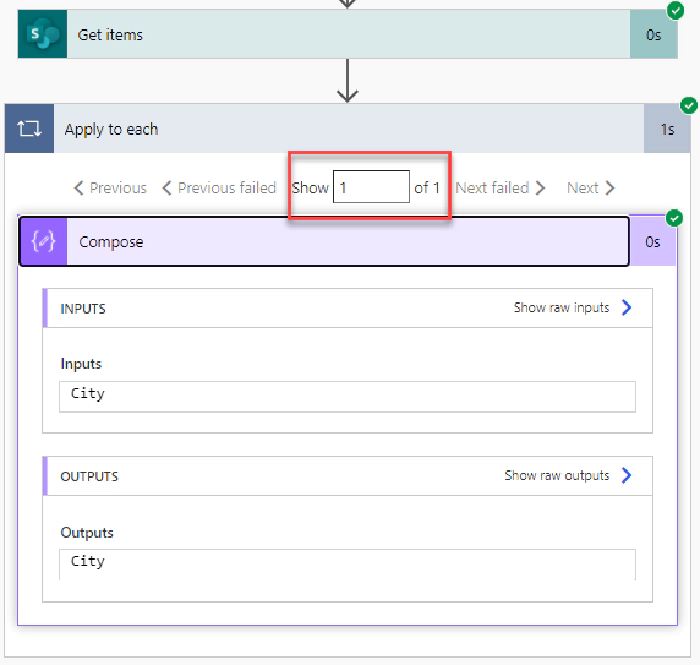
Task: Click the Inputs value box containing City
Action: pyautogui.click(x=347, y=395)
